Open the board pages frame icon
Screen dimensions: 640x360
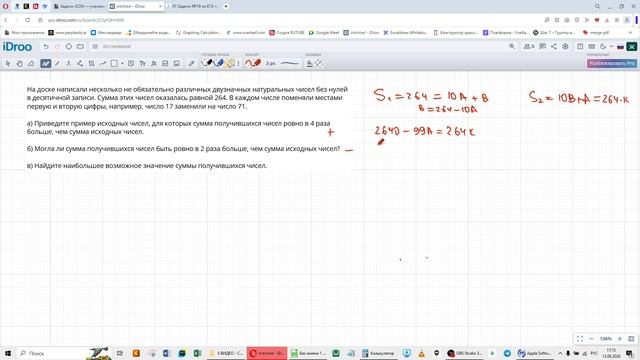80,47
